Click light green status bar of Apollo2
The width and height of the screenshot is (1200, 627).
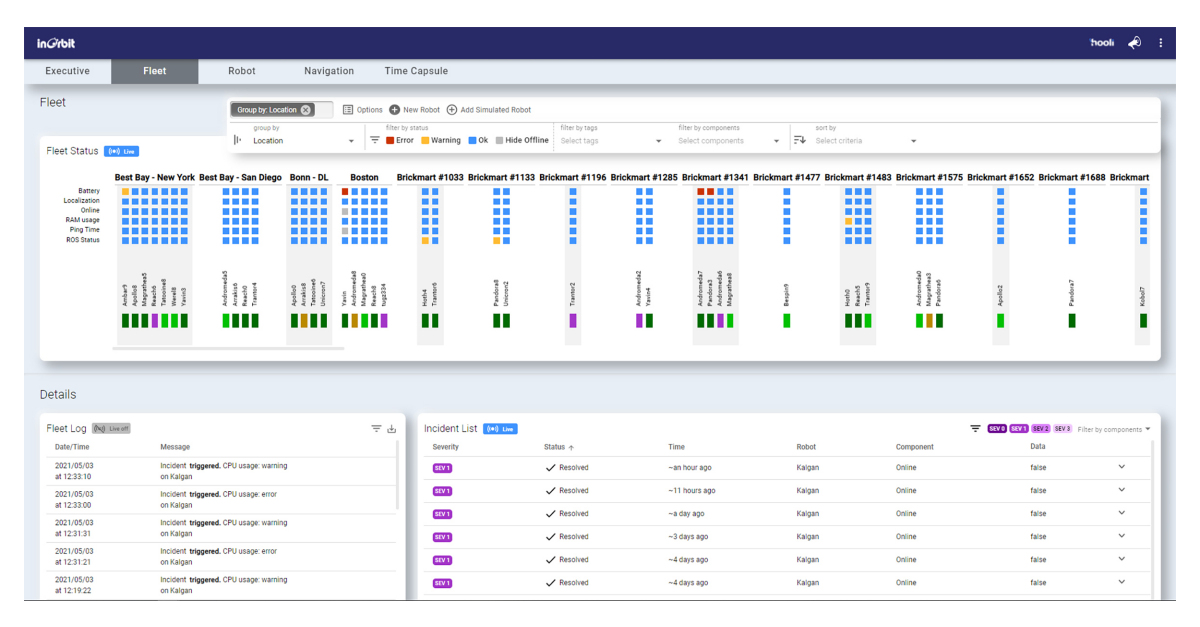point(1000,321)
